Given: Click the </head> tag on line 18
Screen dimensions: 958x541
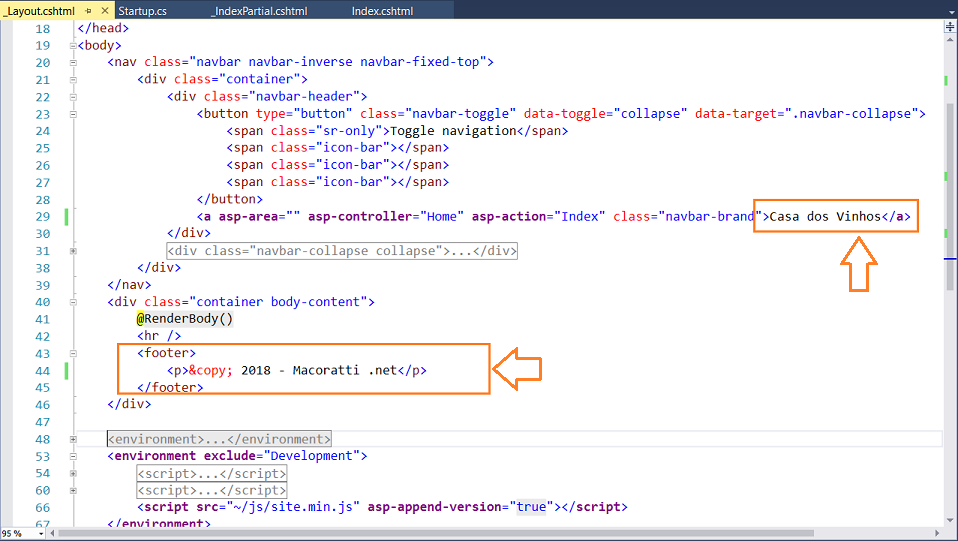Looking at the screenshot, I should [x=103, y=28].
